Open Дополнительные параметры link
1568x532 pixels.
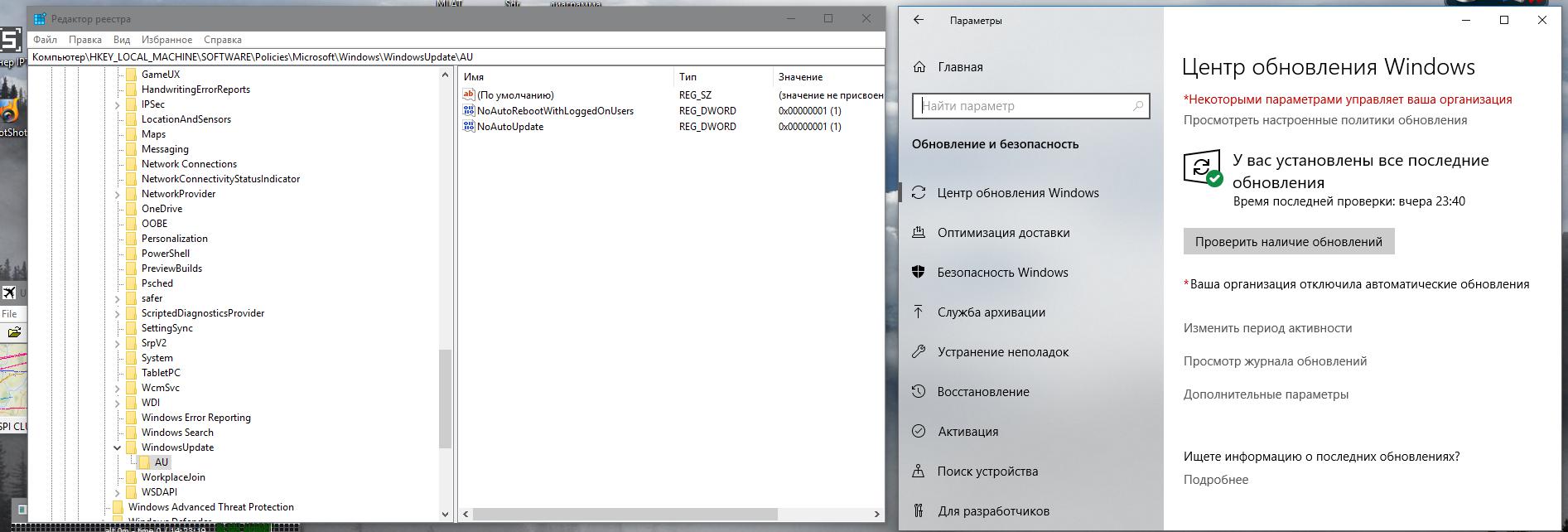click(1266, 394)
